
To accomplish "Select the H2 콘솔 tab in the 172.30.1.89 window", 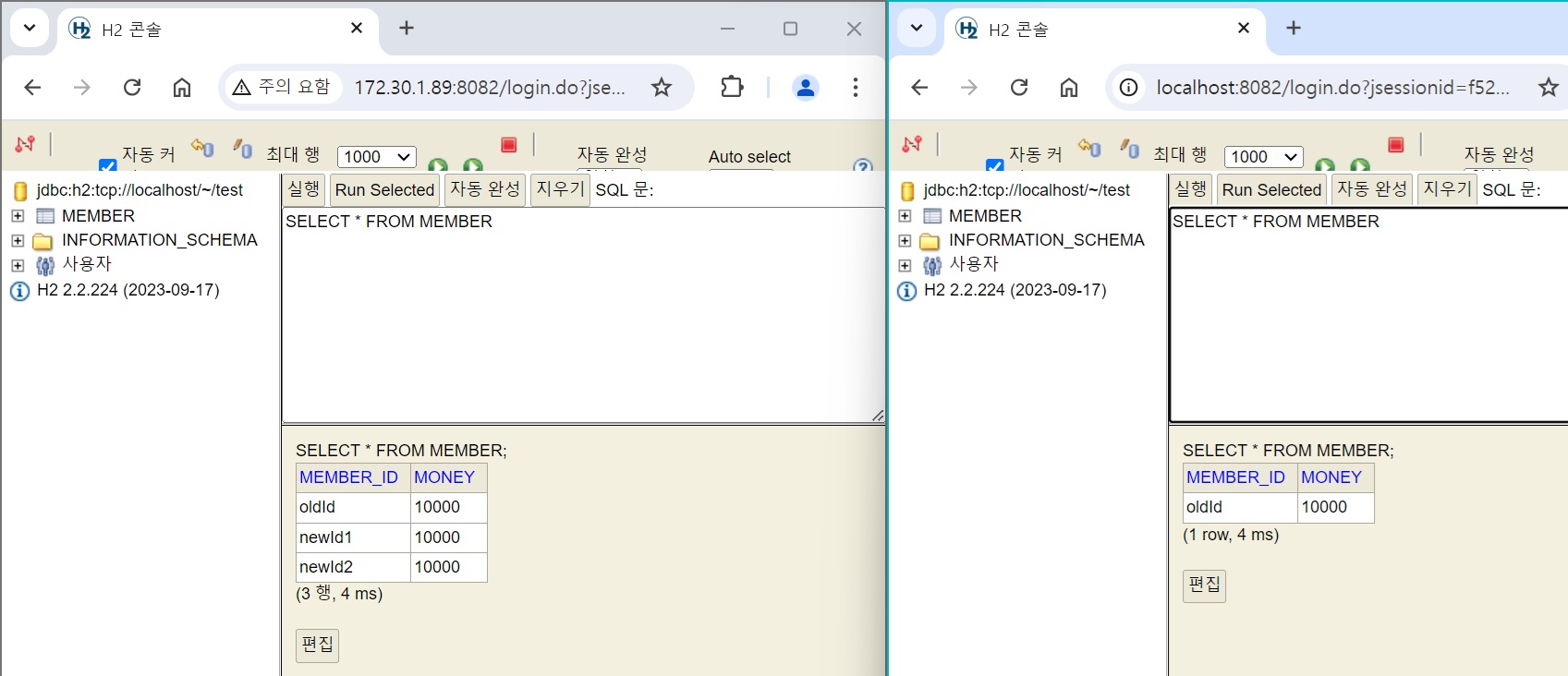I will pos(218,30).
